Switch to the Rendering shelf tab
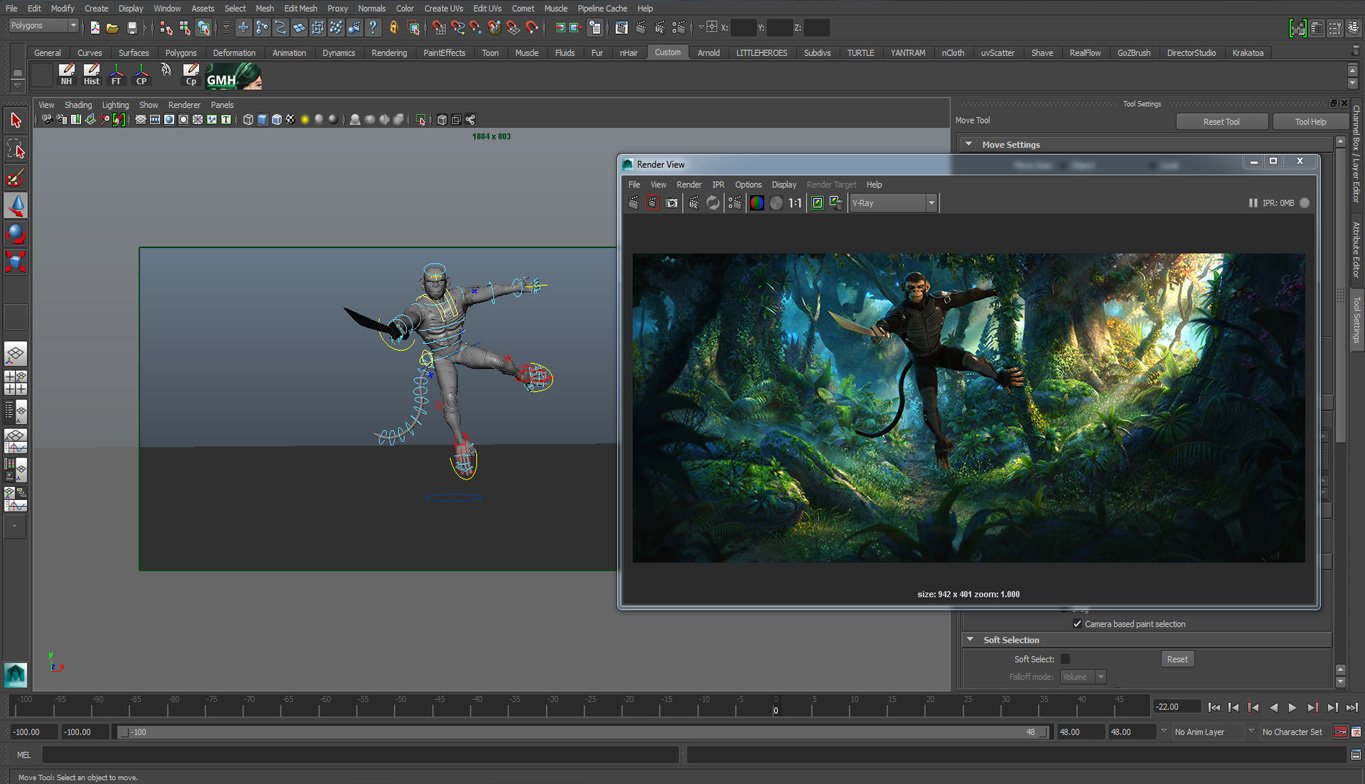This screenshot has width=1365, height=784. [x=389, y=52]
